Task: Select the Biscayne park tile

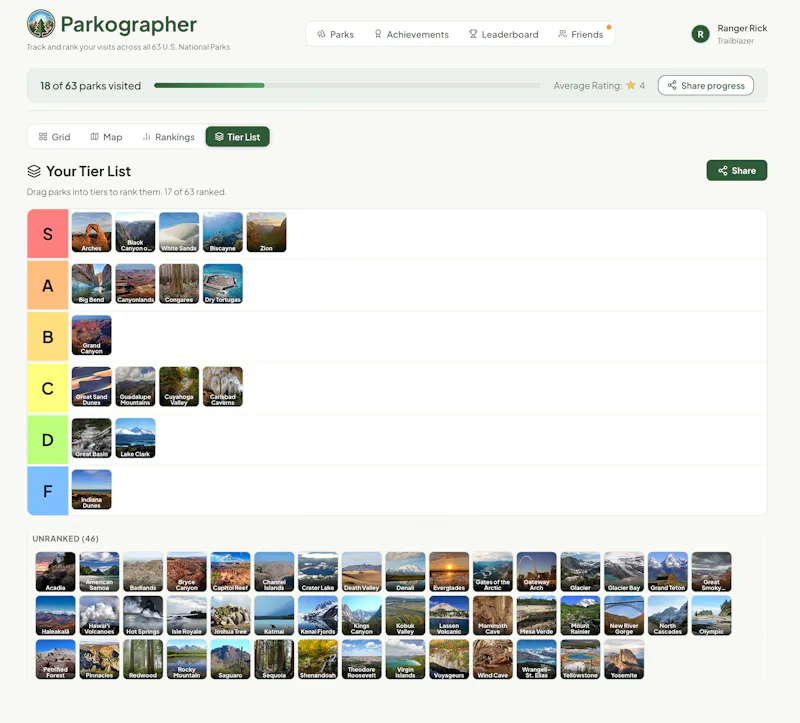Action: point(223,232)
